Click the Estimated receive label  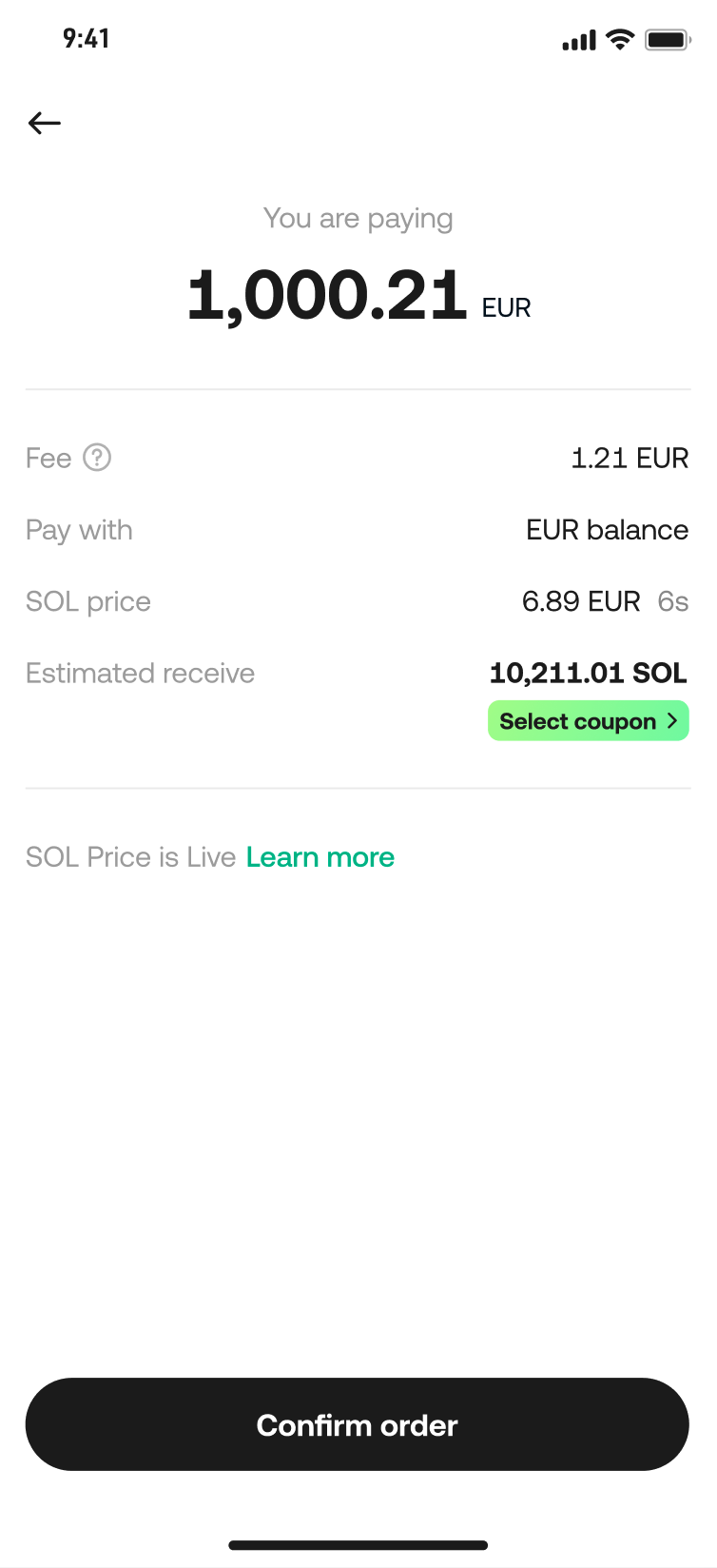click(140, 673)
